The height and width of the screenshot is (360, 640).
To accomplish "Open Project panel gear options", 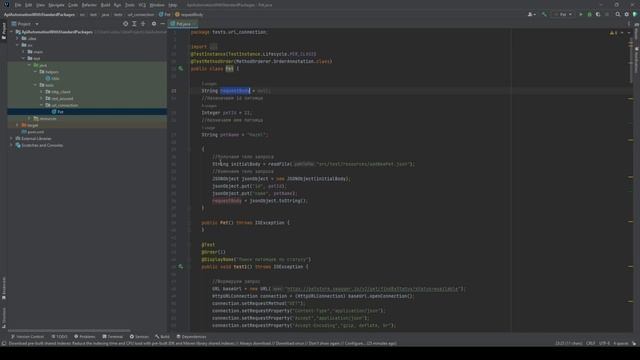I will point(154,24).
